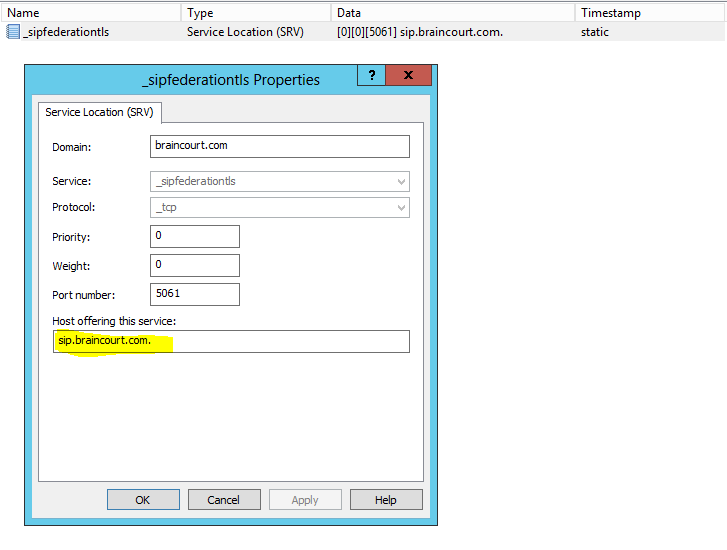Click the Host offering this service field
This screenshot has height=550, width=727.
point(231,341)
